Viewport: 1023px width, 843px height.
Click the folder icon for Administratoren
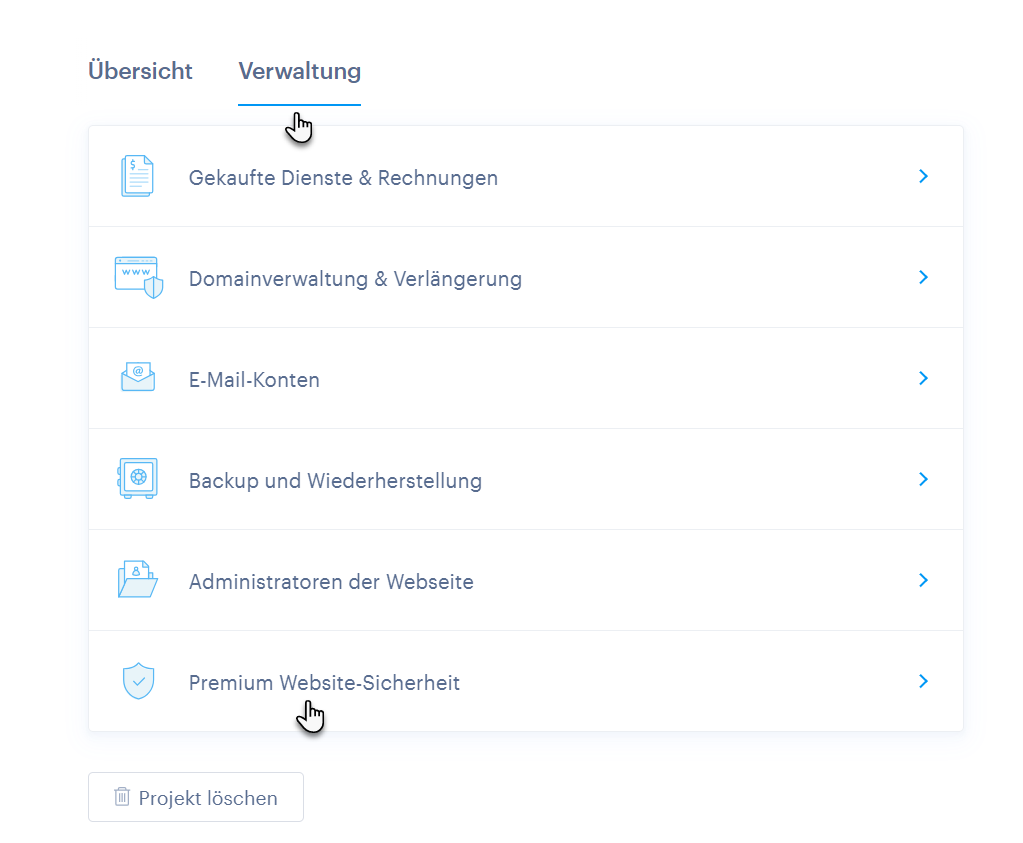tap(137, 580)
